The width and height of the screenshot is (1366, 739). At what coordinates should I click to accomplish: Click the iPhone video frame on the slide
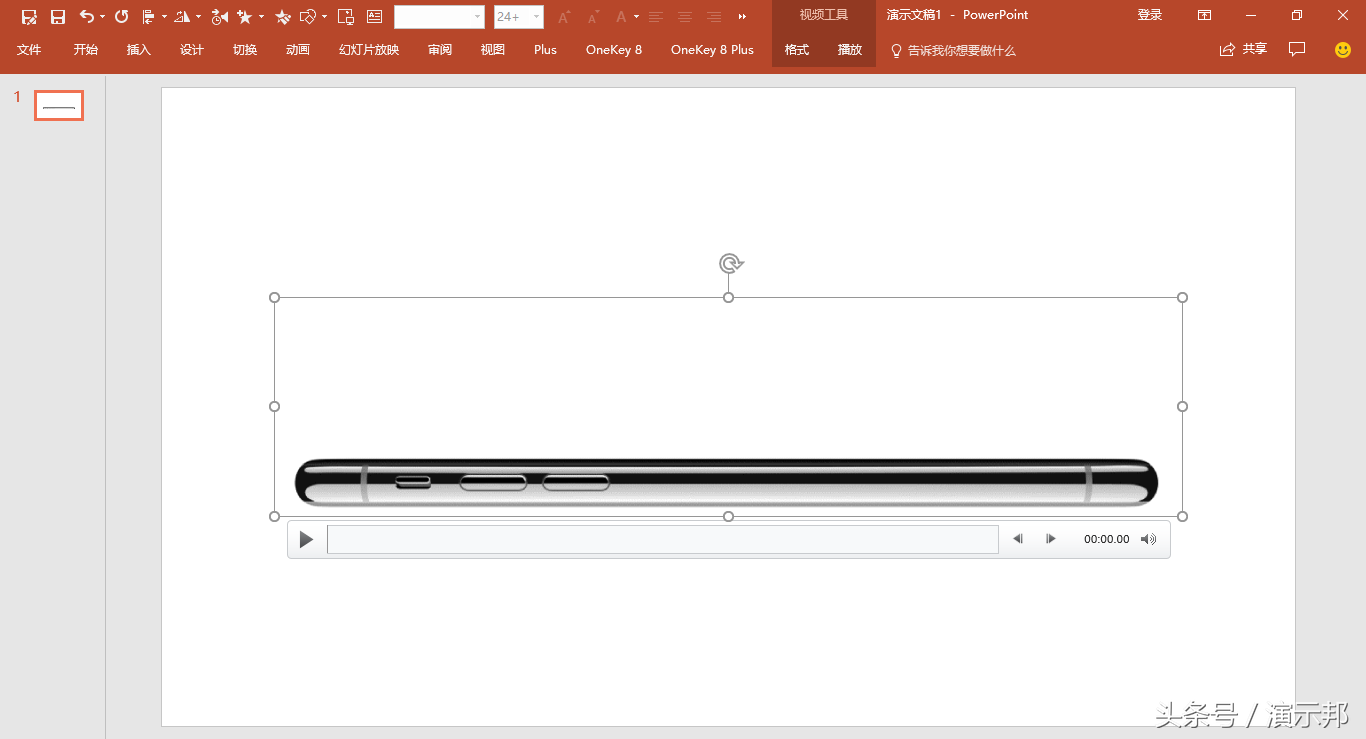coord(728,406)
